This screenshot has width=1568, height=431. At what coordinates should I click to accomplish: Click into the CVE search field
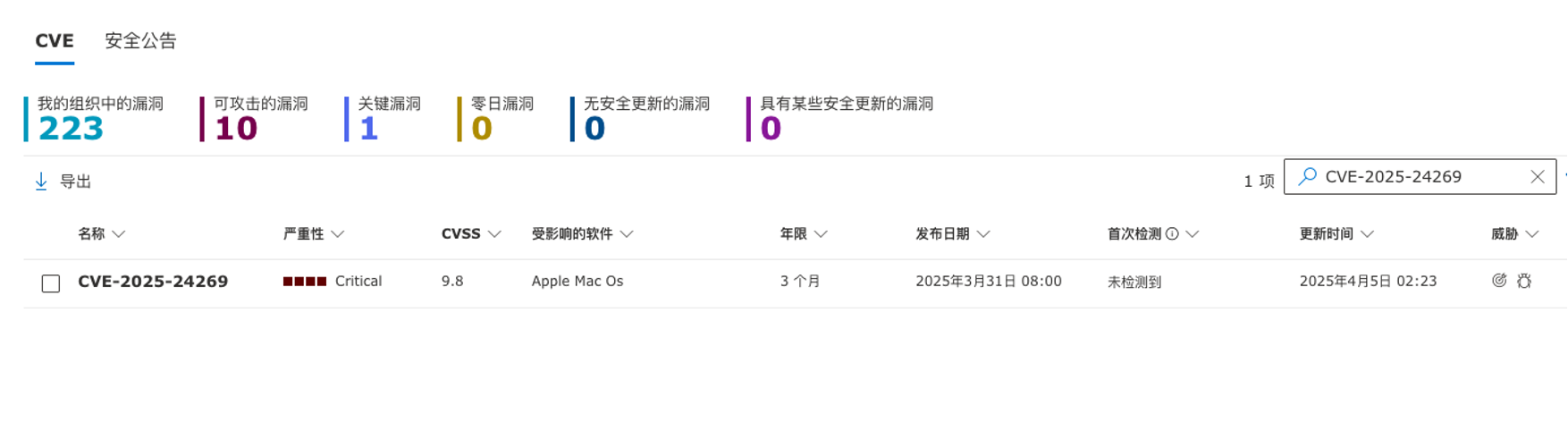point(1421,177)
